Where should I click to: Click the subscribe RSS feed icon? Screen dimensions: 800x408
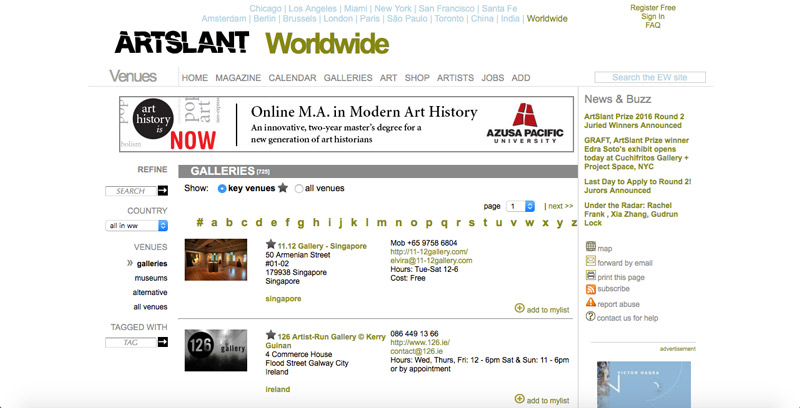coord(590,289)
